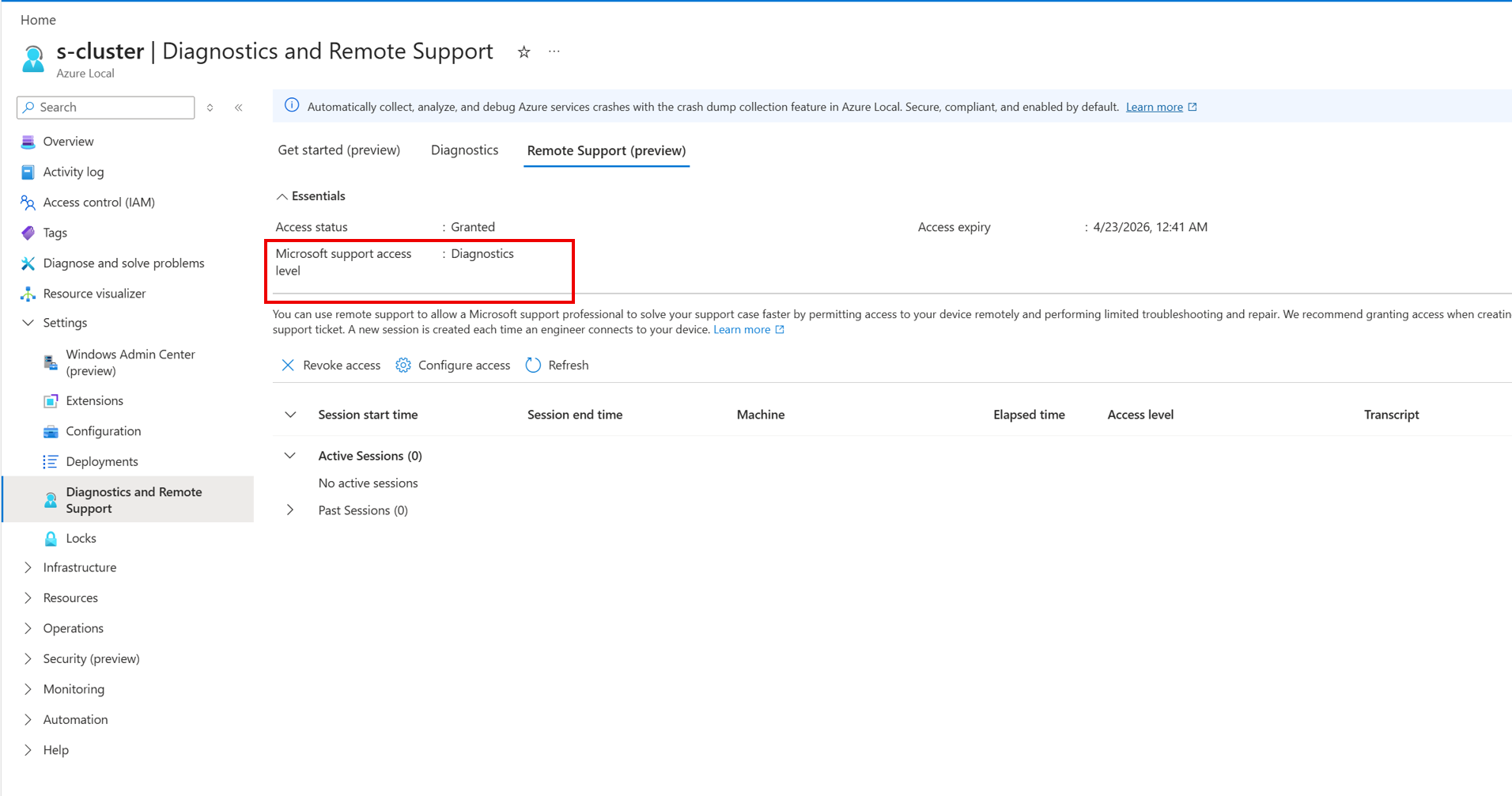Collapse the Active Sessions (0) group

[290, 456]
